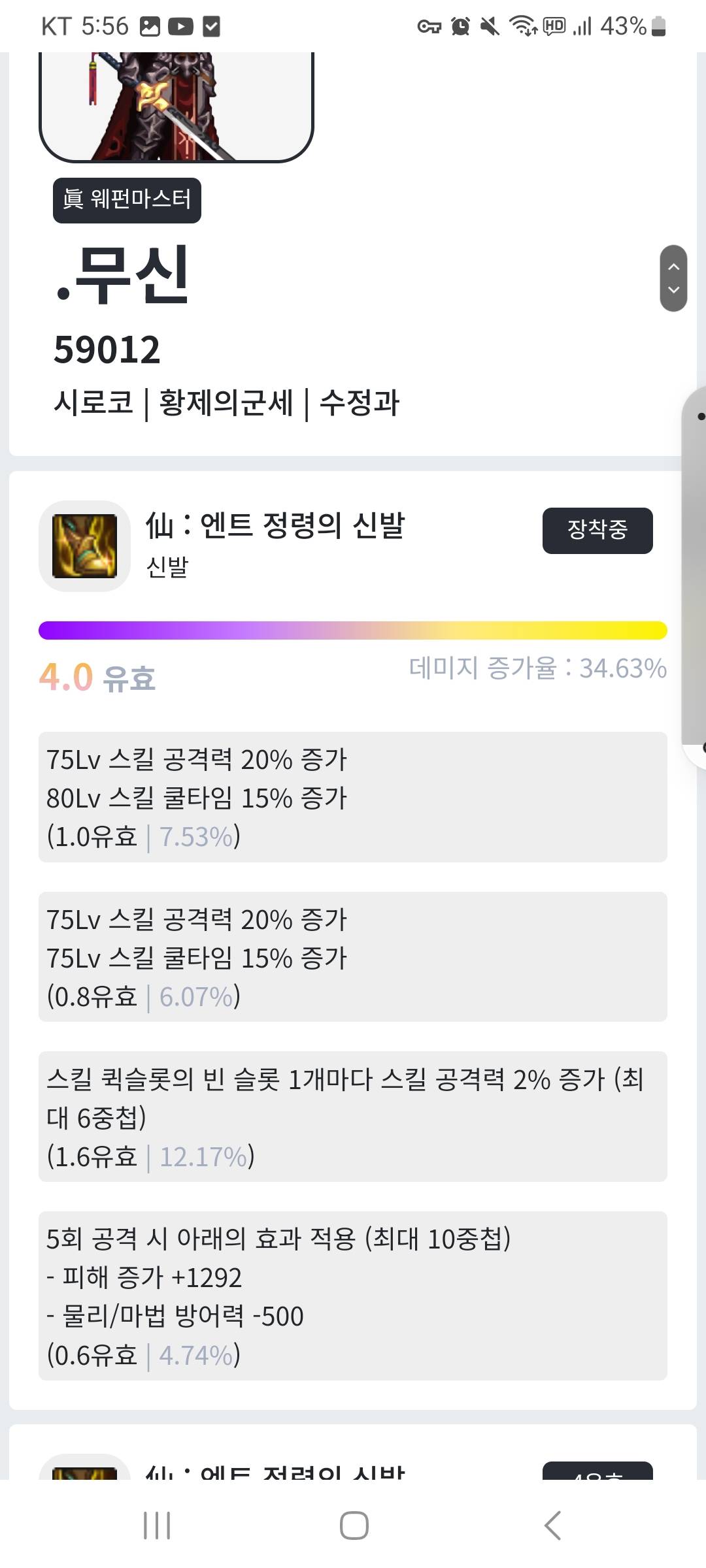Tap the checkmark notification icon
Image resolution: width=706 pixels, height=1568 pixels.
211,27
